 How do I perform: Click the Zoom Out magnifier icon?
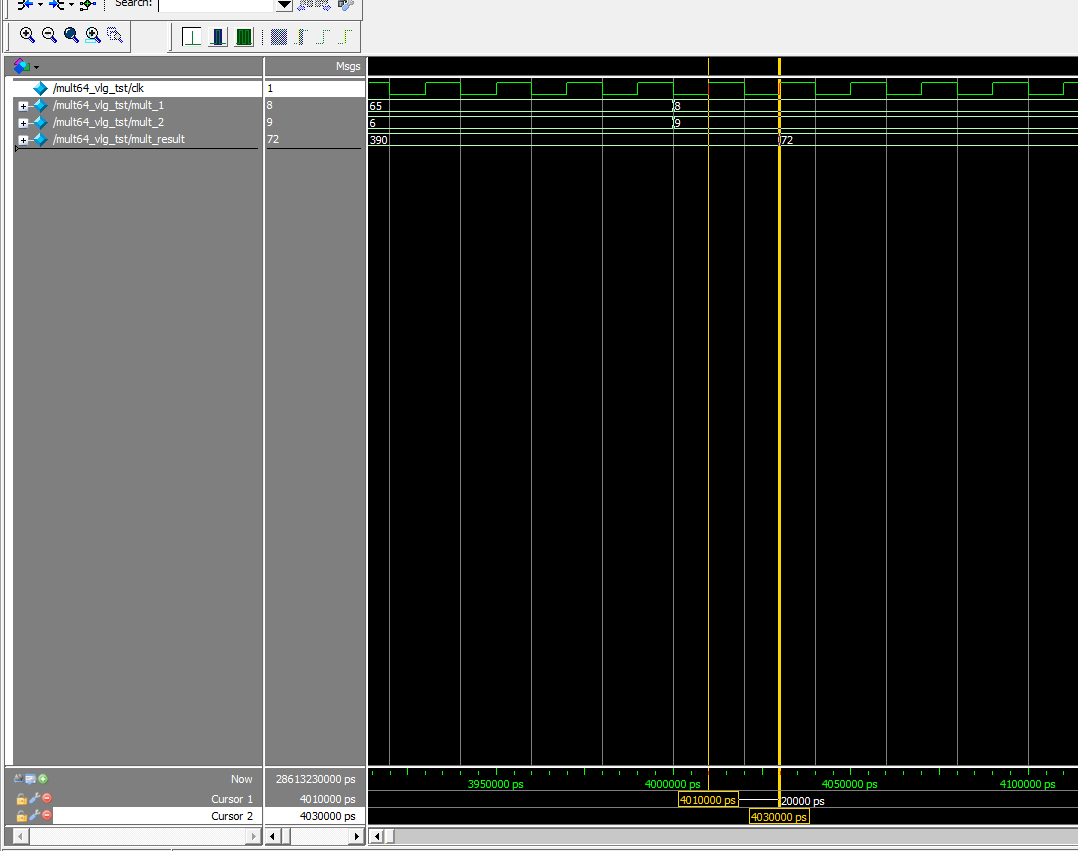tap(49, 35)
